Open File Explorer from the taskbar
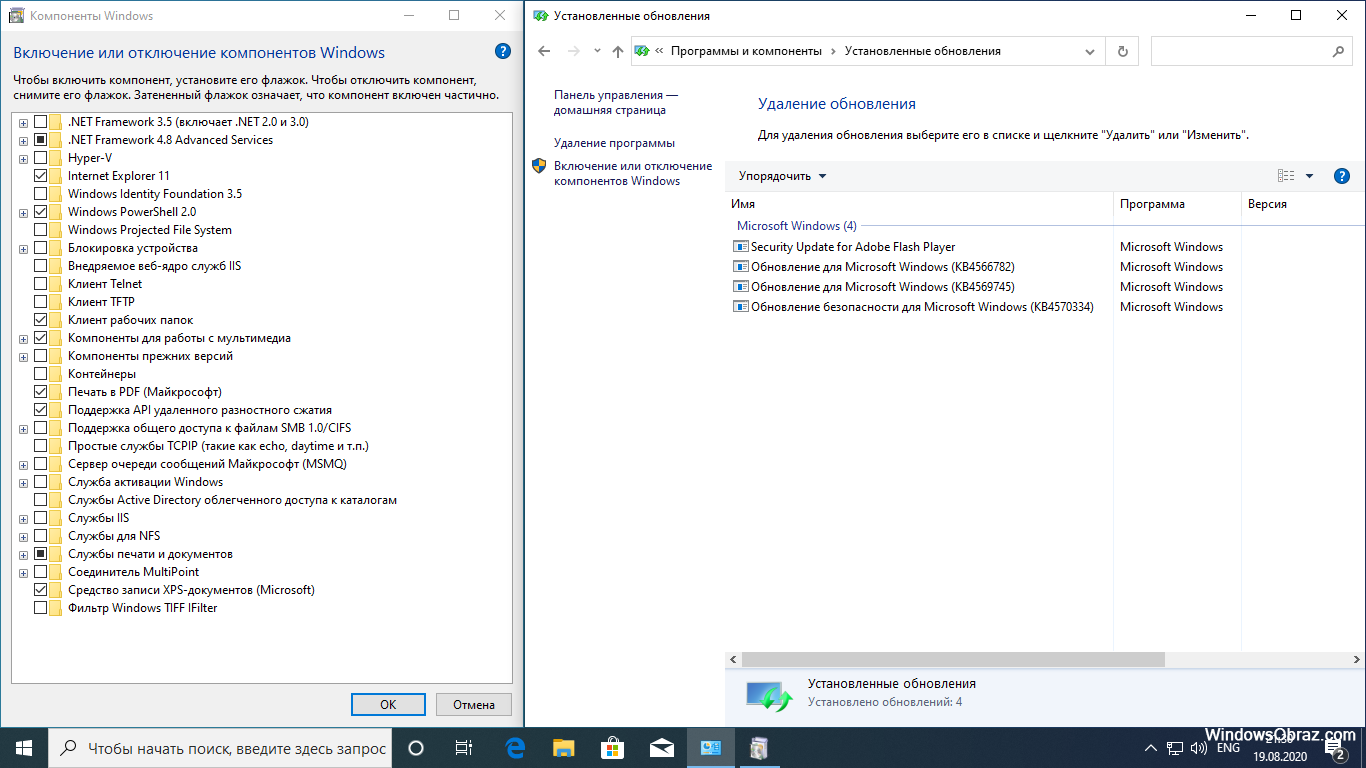The image size is (1366, 768). [564, 748]
